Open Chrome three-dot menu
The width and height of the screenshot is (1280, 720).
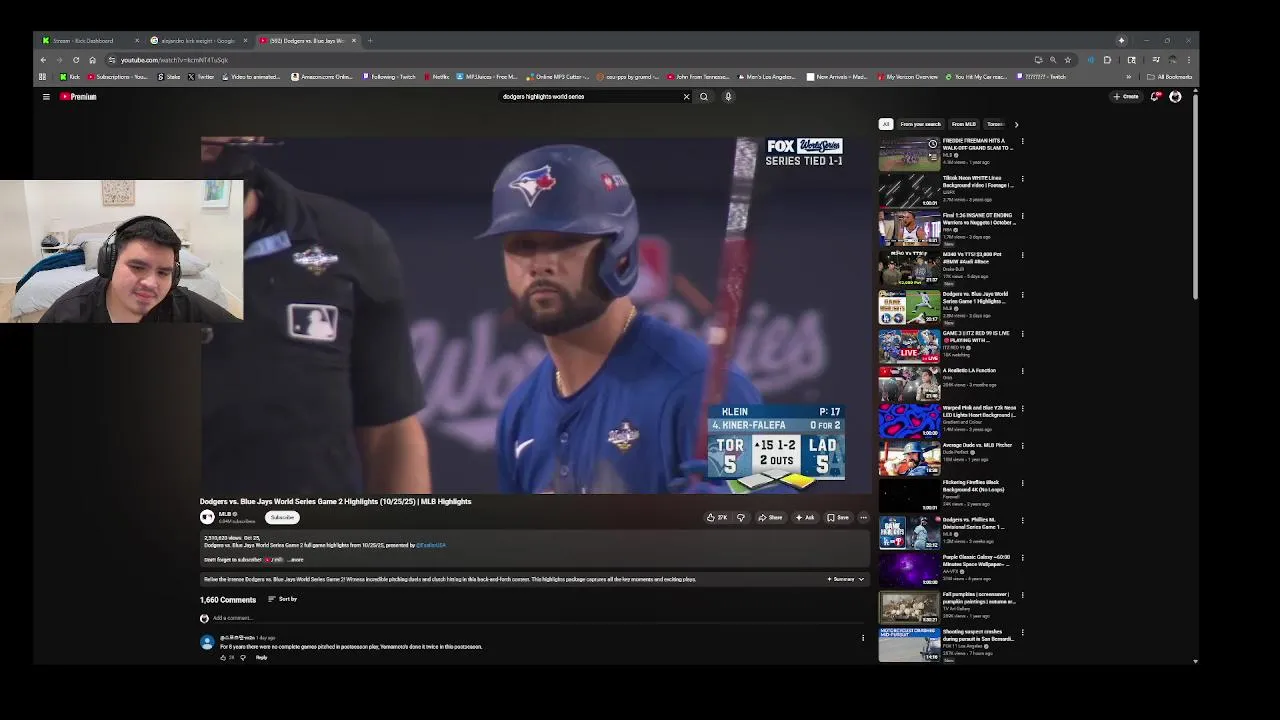coord(1188,60)
